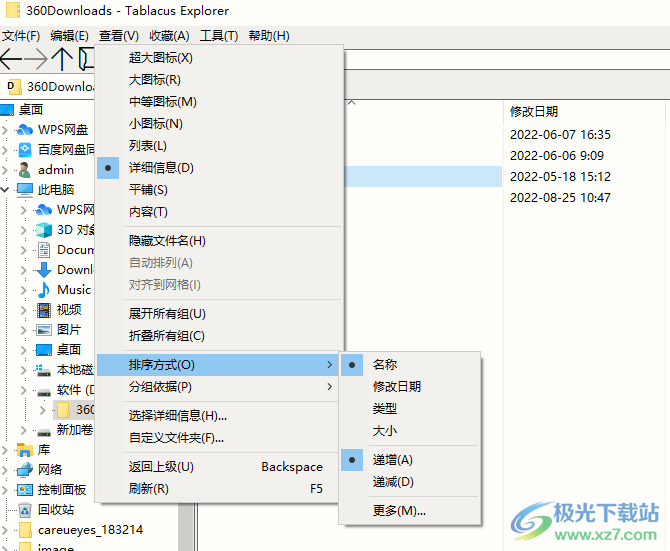Click the 百度网盘 sync icon

pos(25,149)
